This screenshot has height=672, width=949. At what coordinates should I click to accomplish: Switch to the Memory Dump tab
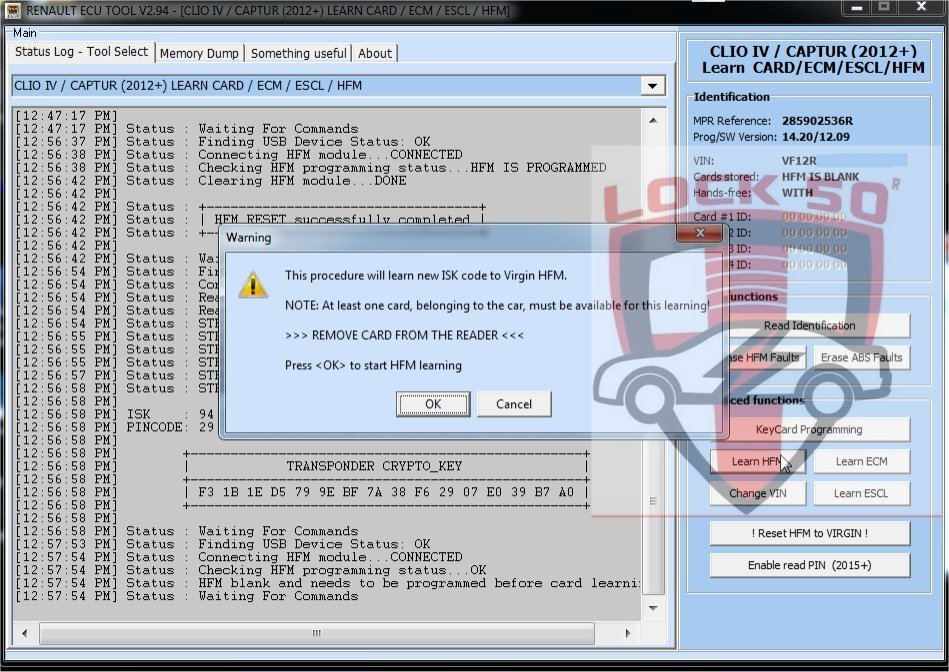click(199, 53)
